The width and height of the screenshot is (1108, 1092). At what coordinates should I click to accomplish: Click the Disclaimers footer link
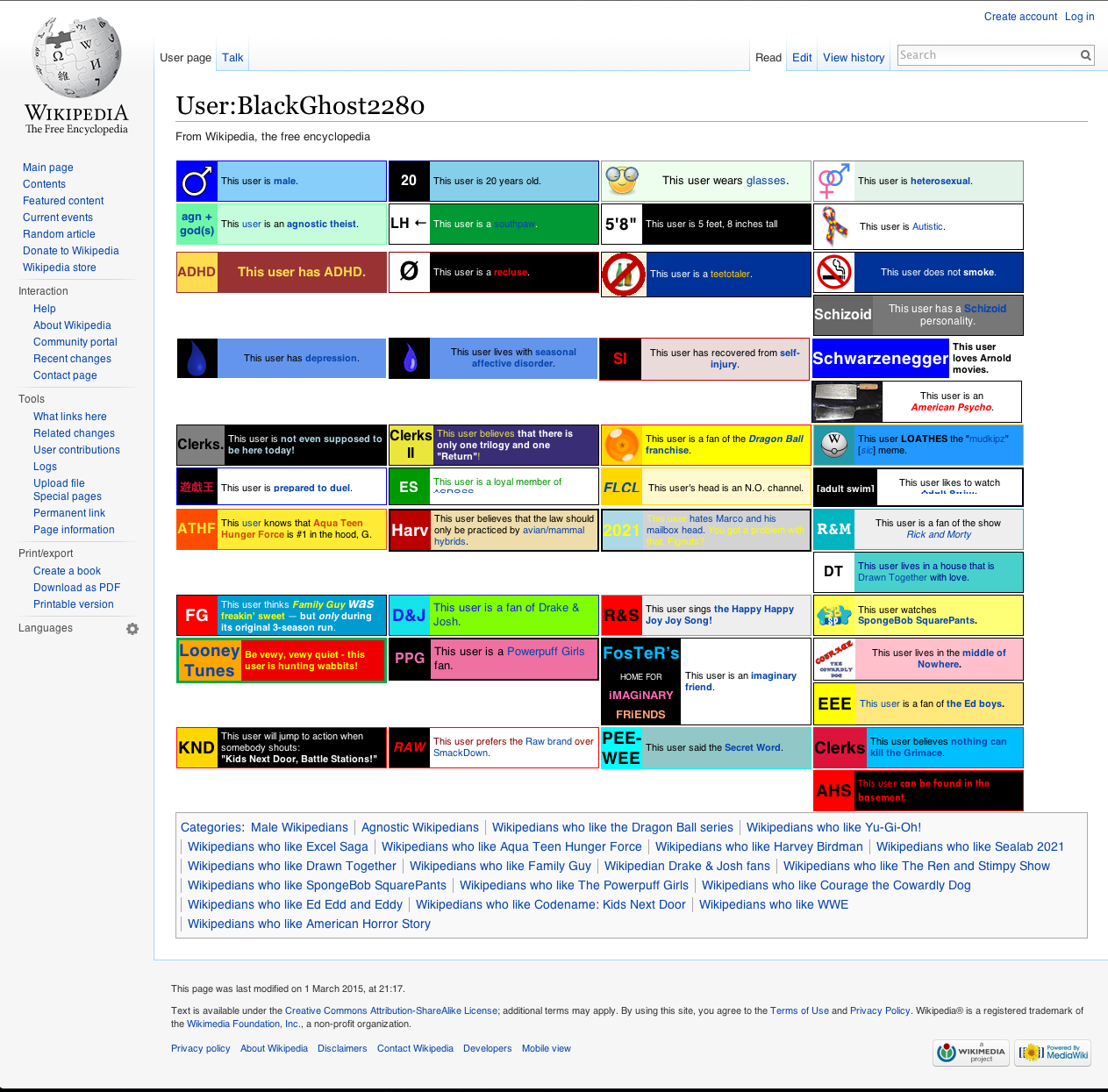[x=342, y=1048]
